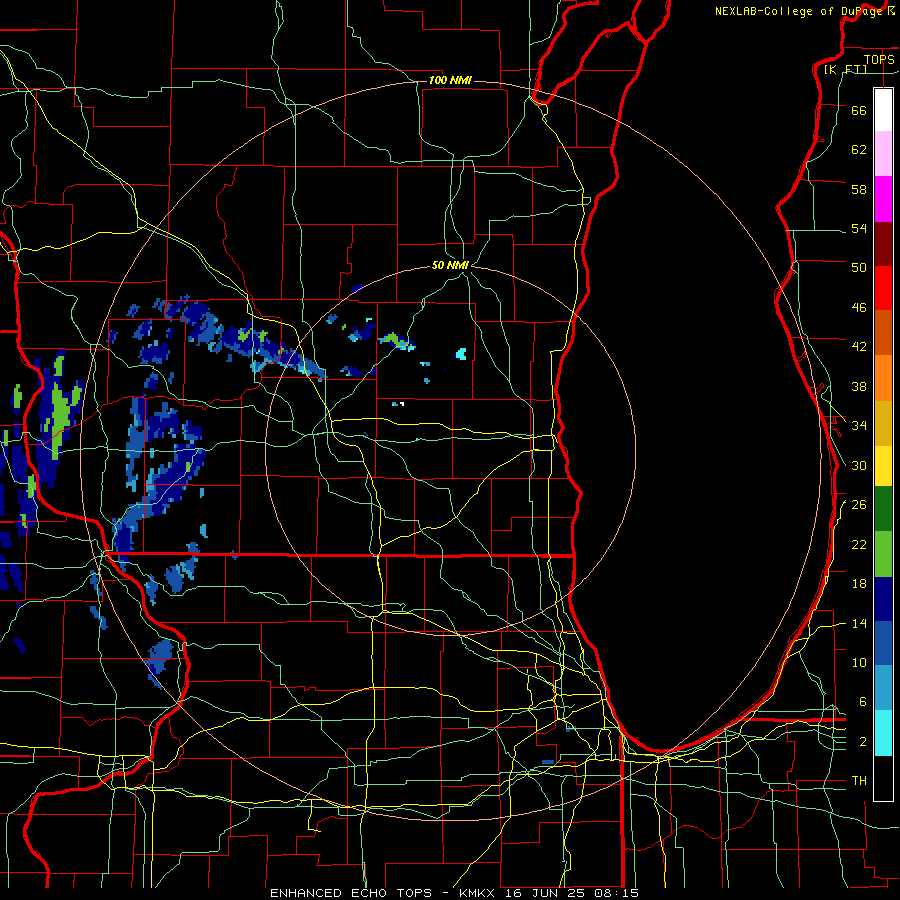Screen dimensions: 900x900
Task: Click the bright yellow legend swatch
Action: pos(883,466)
